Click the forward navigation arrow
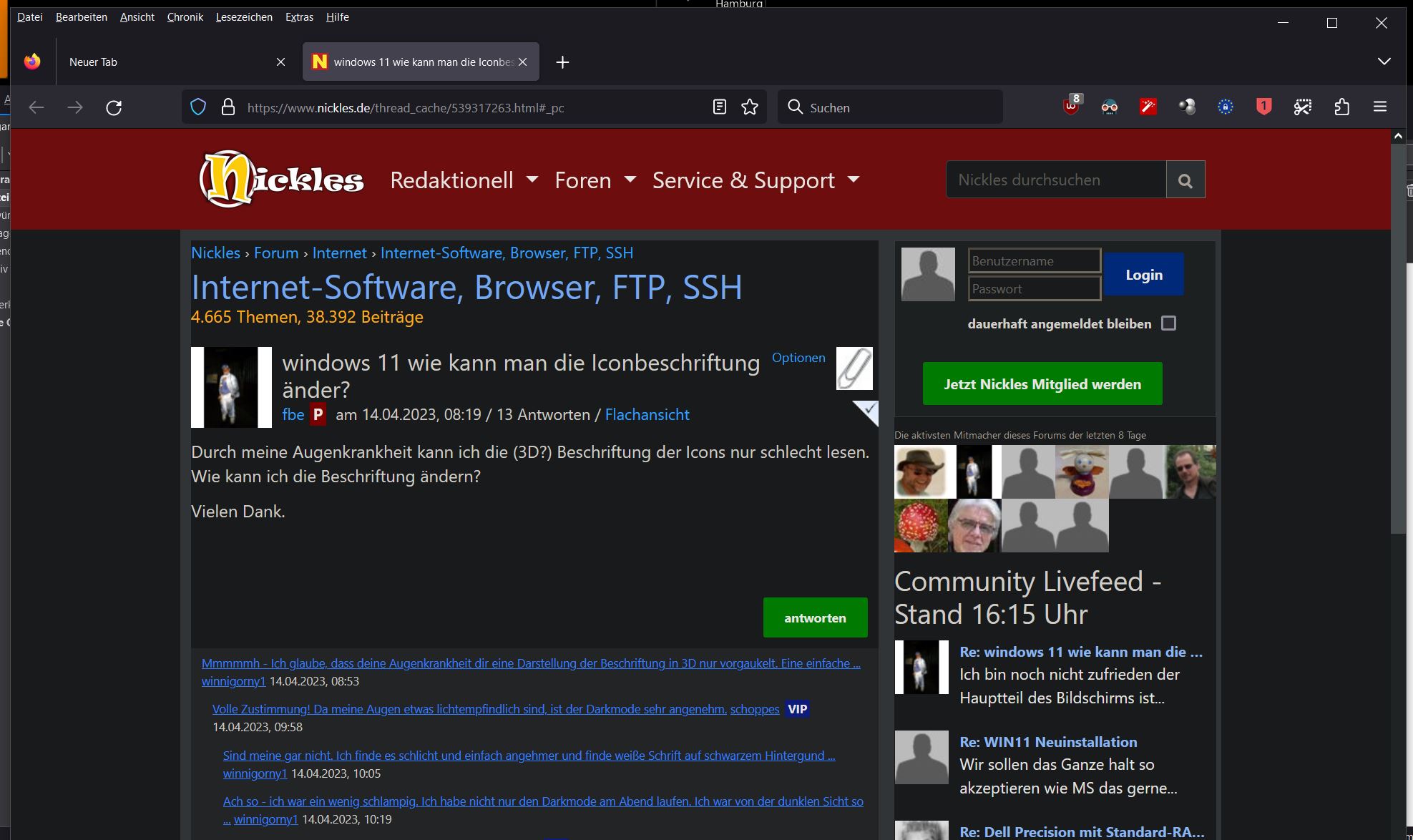1413x840 pixels. [x=75, y=107]
